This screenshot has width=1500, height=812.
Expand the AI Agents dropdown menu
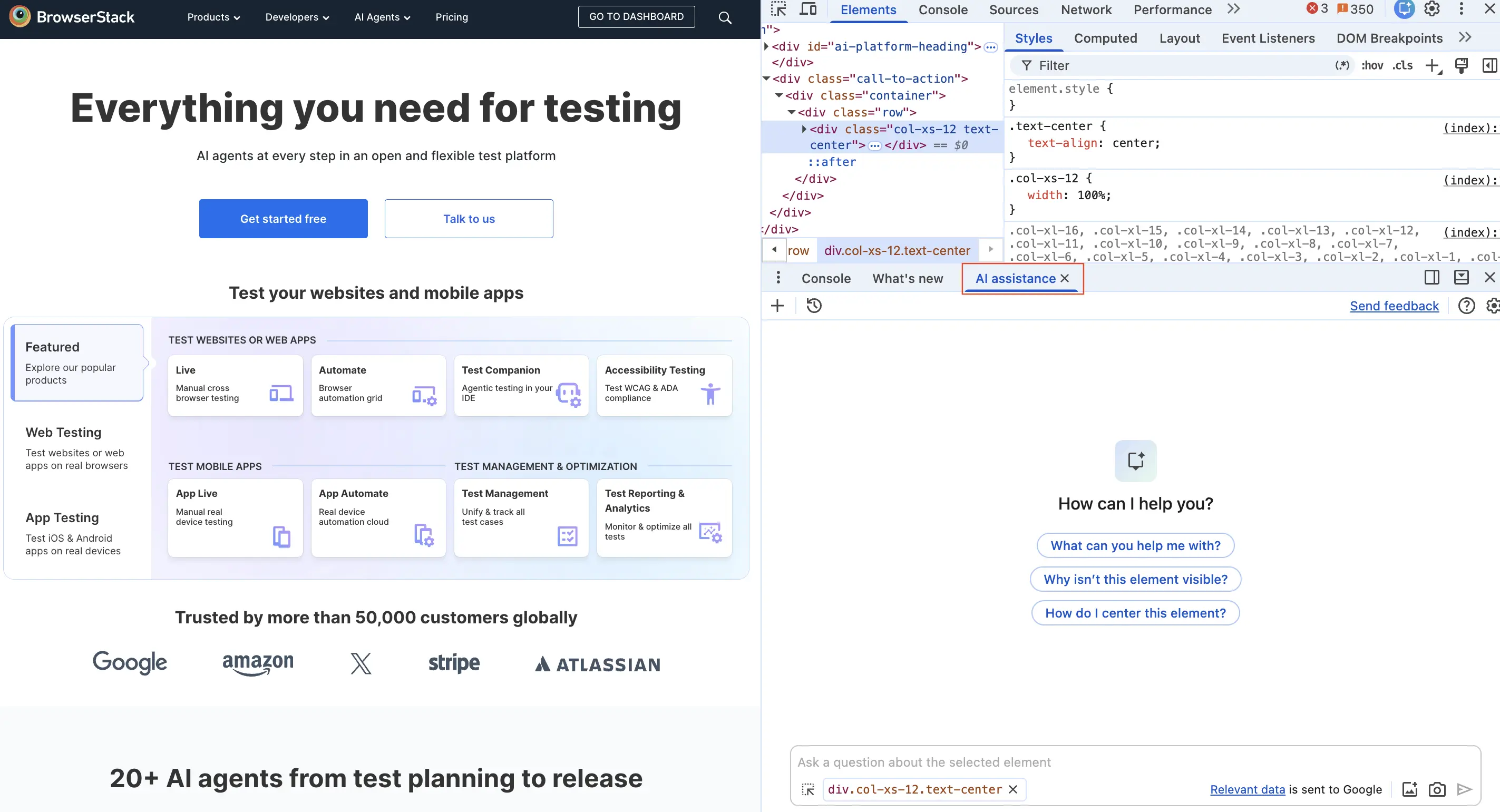click(382, 17)
